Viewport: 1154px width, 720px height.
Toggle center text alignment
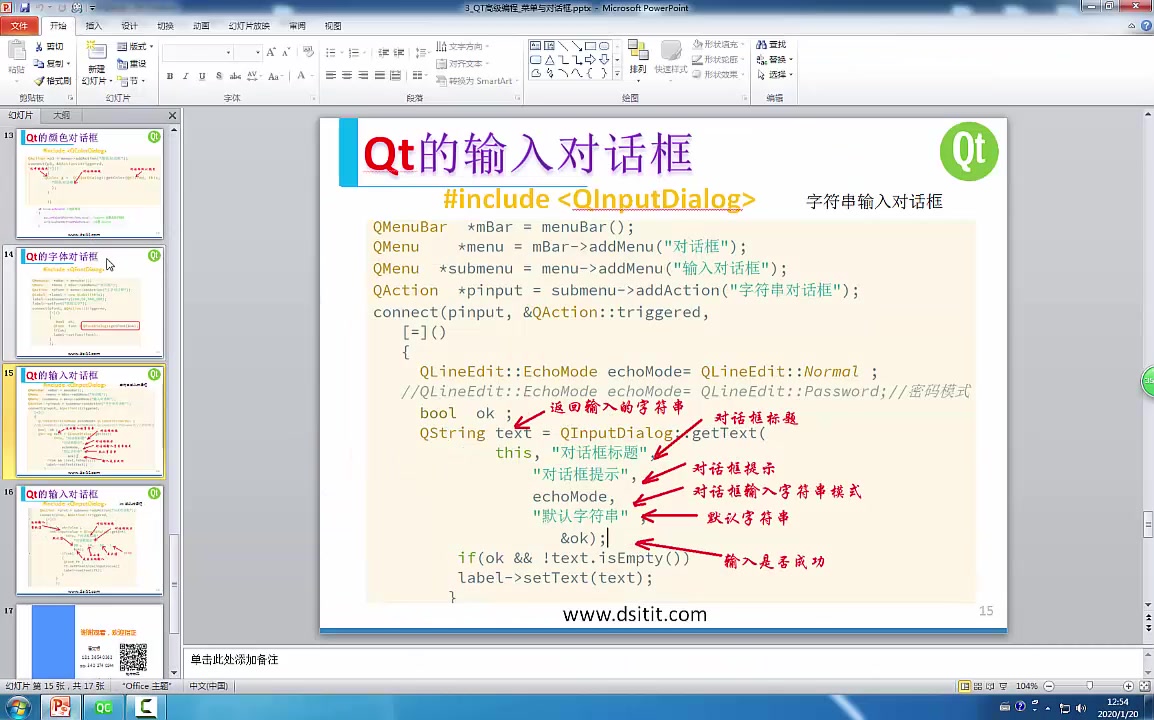click(345, 76)
